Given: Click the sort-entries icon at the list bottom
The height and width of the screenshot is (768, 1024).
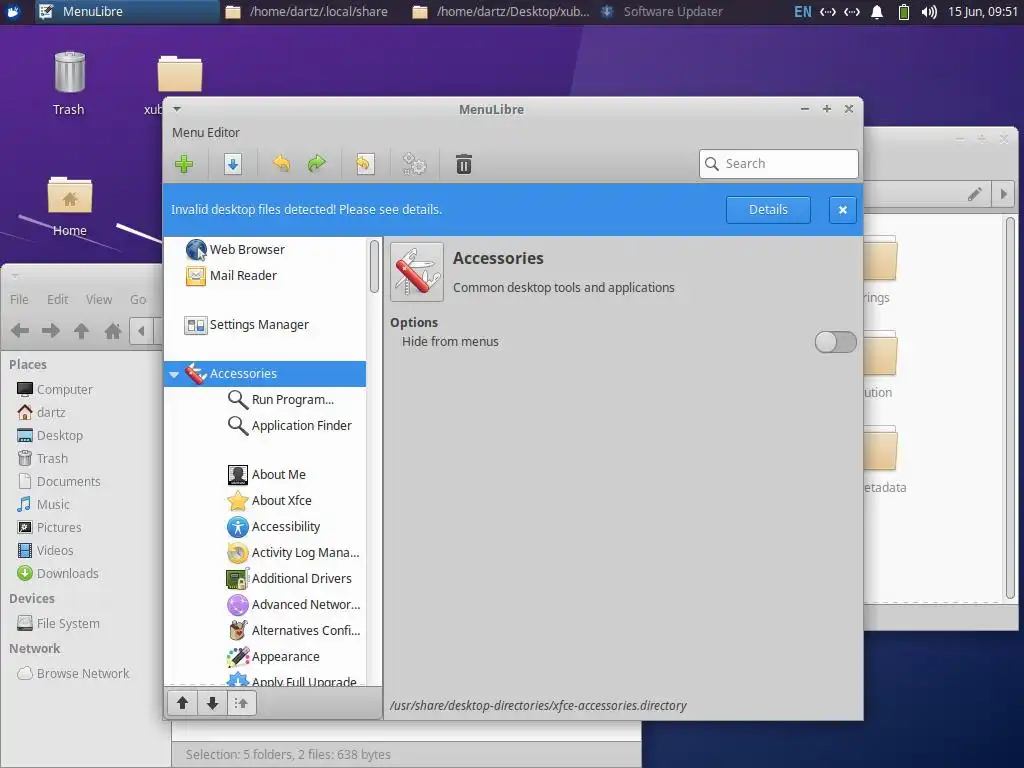Looking at the screenshot, I should coord(242,703).
